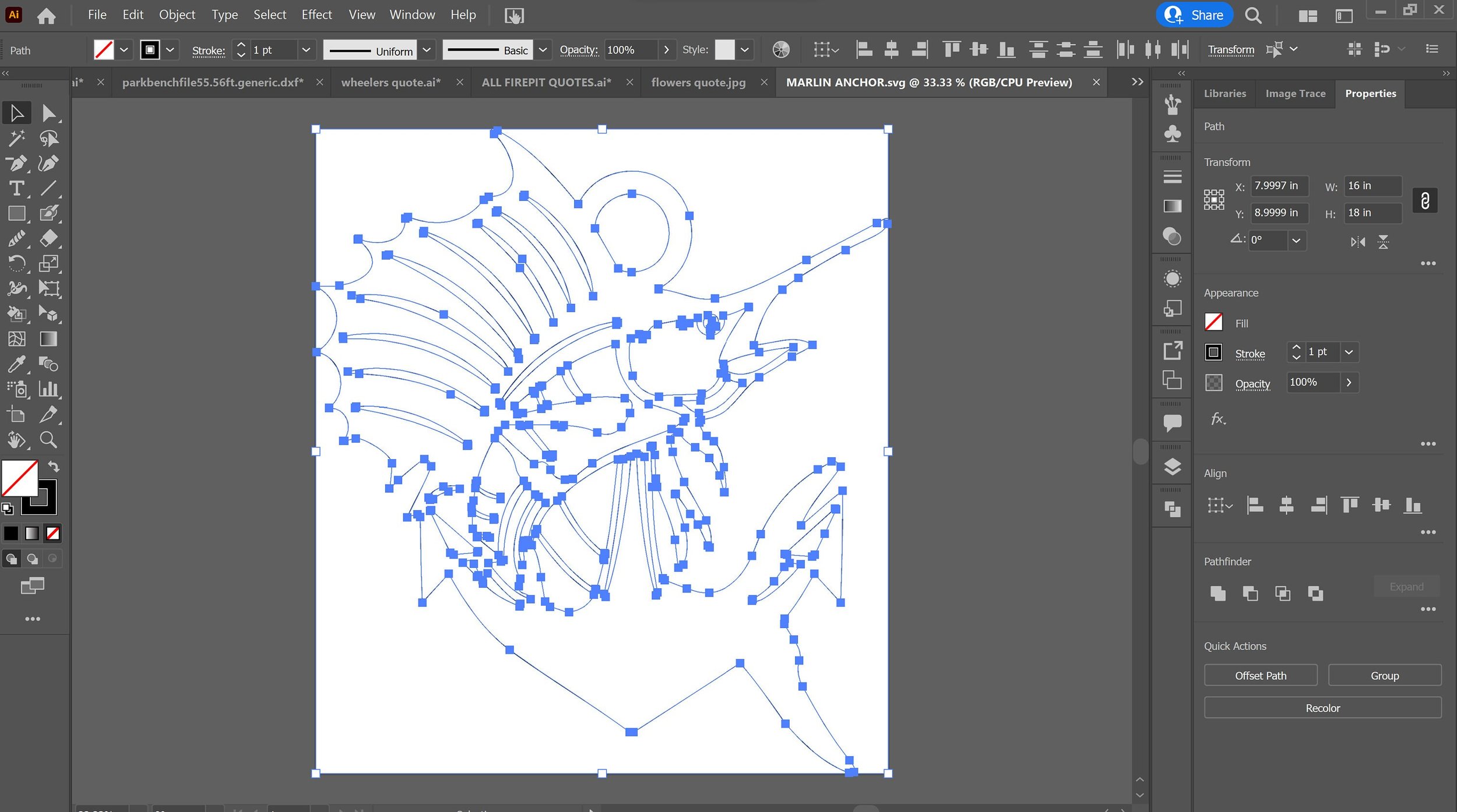Pick the Eyedropper tool
This screenshot has width=1457, height=812.
click(16, 364)
